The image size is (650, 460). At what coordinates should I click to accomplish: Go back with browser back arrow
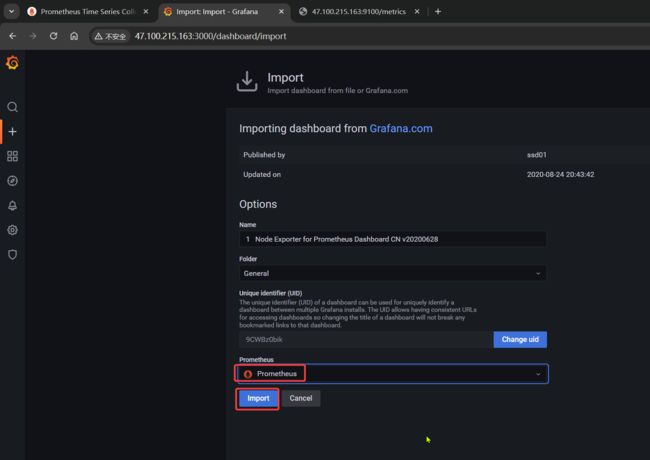pyautogui.click(x=12, y=36)
